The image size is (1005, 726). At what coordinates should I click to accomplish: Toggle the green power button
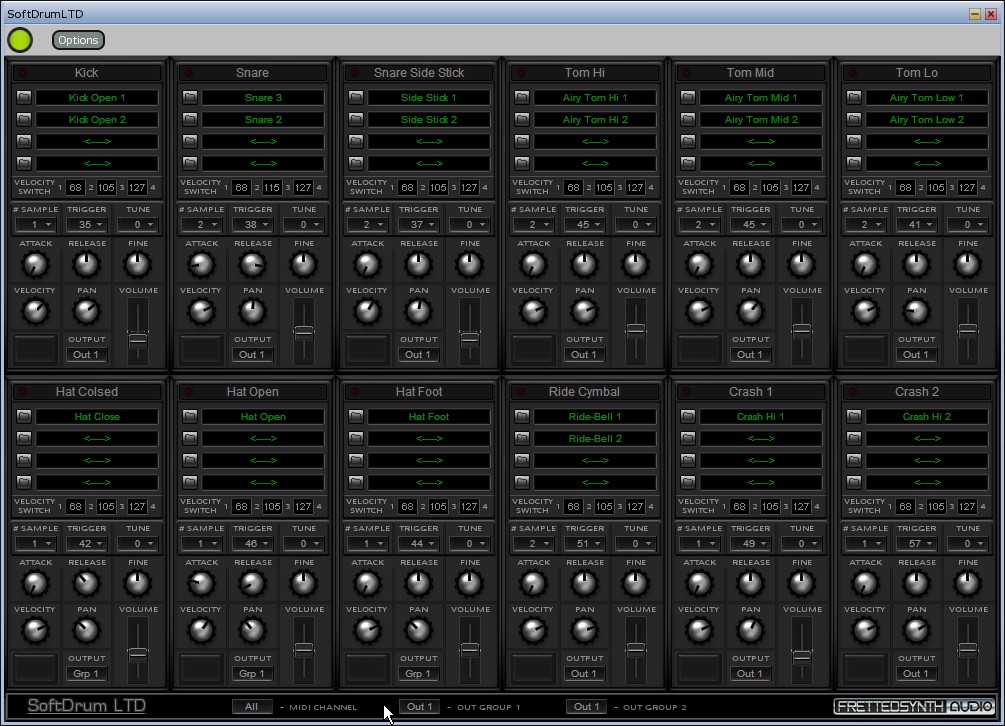(x=20, y=40)
